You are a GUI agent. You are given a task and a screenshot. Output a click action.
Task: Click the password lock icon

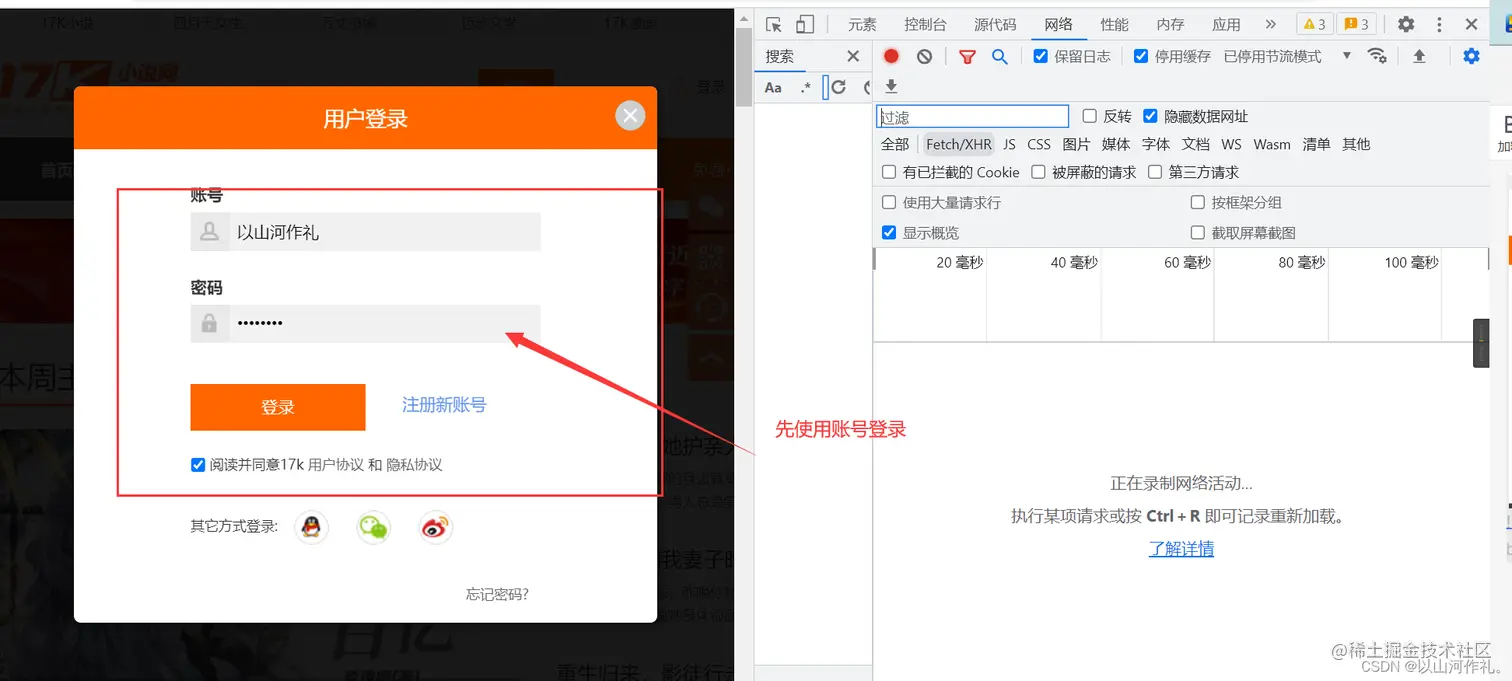coord(209,323)
